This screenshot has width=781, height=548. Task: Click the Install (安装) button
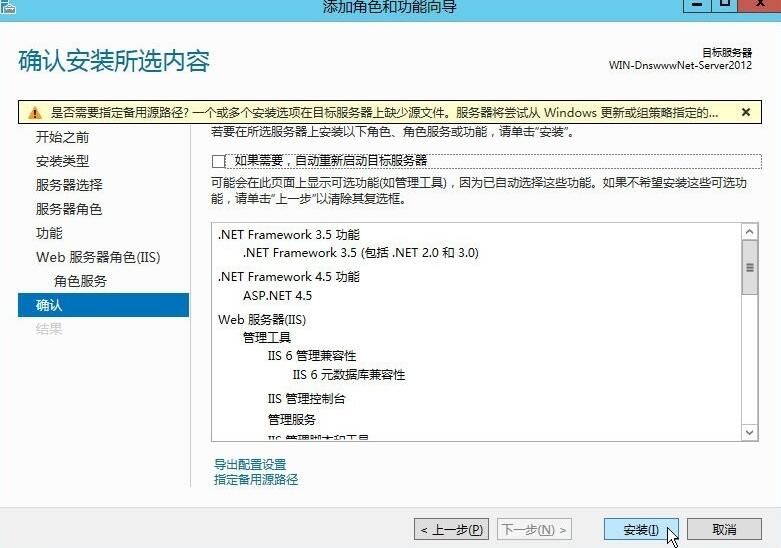pyautogui.click(x=641, y=529)
